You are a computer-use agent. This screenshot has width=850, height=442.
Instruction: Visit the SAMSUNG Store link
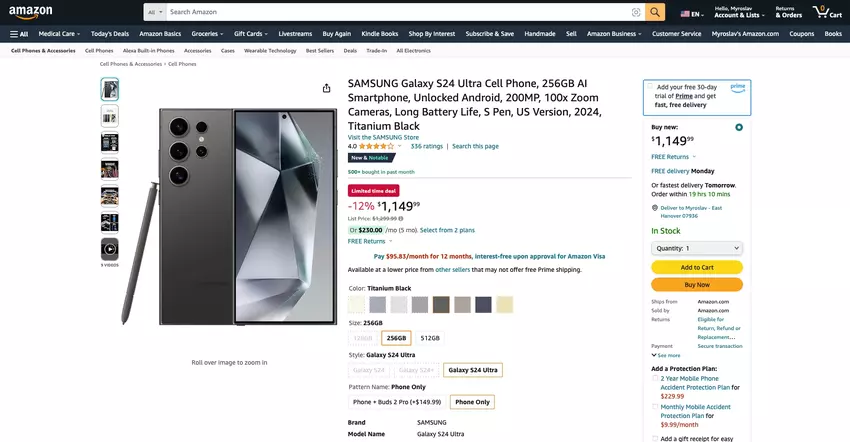click(x=383, y=137)
